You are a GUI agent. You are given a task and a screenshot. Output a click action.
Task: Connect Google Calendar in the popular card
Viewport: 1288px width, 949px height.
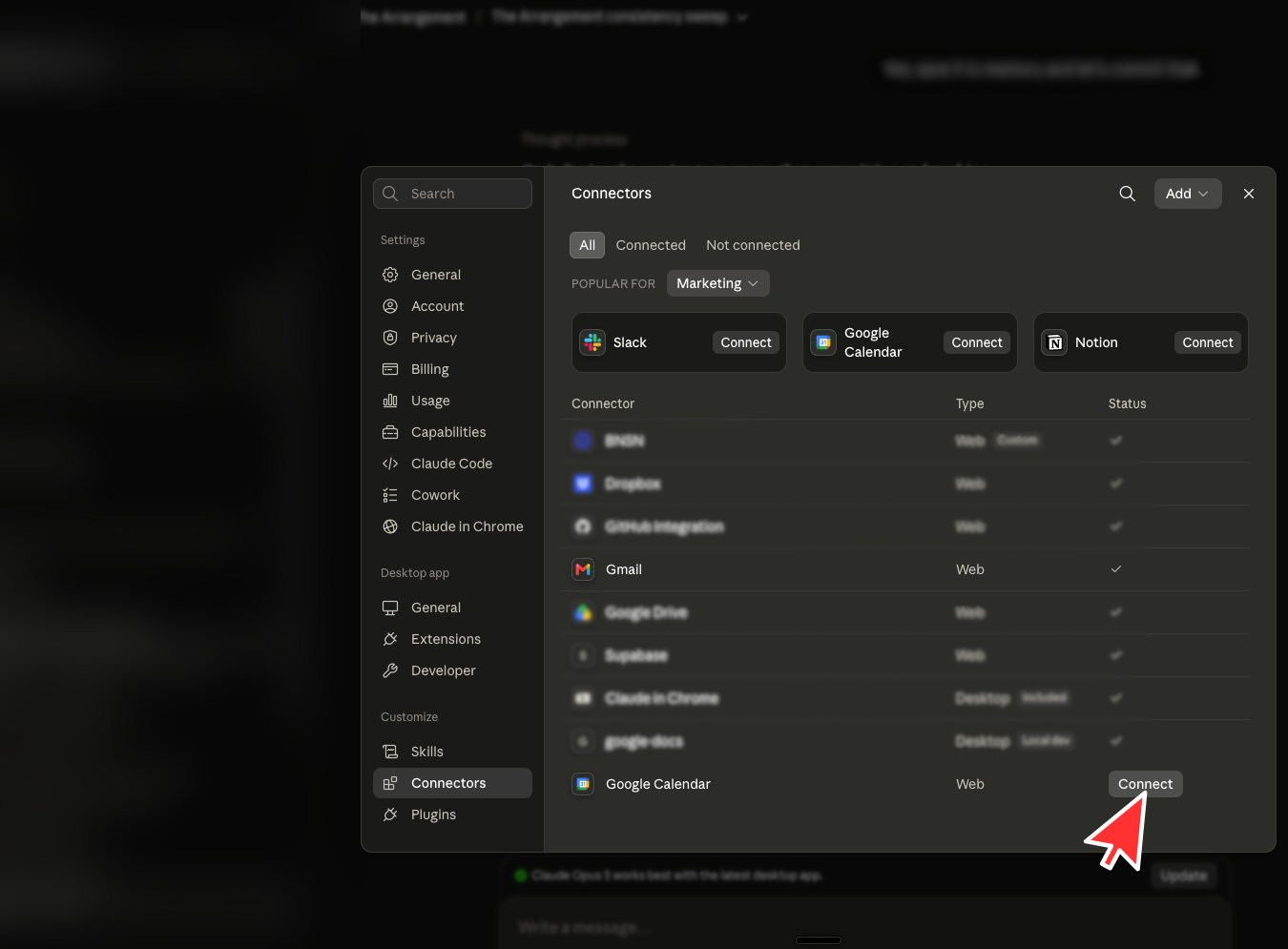point(977,342)
